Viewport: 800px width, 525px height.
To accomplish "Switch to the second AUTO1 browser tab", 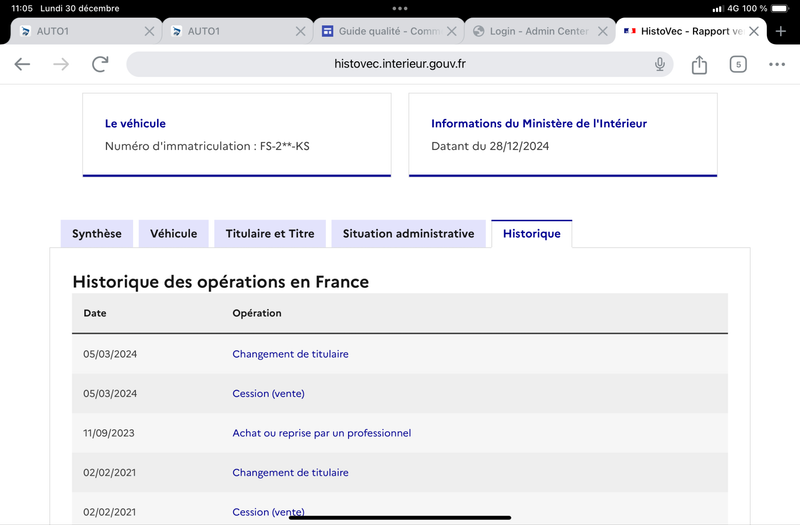I will [x=237, y=32].
